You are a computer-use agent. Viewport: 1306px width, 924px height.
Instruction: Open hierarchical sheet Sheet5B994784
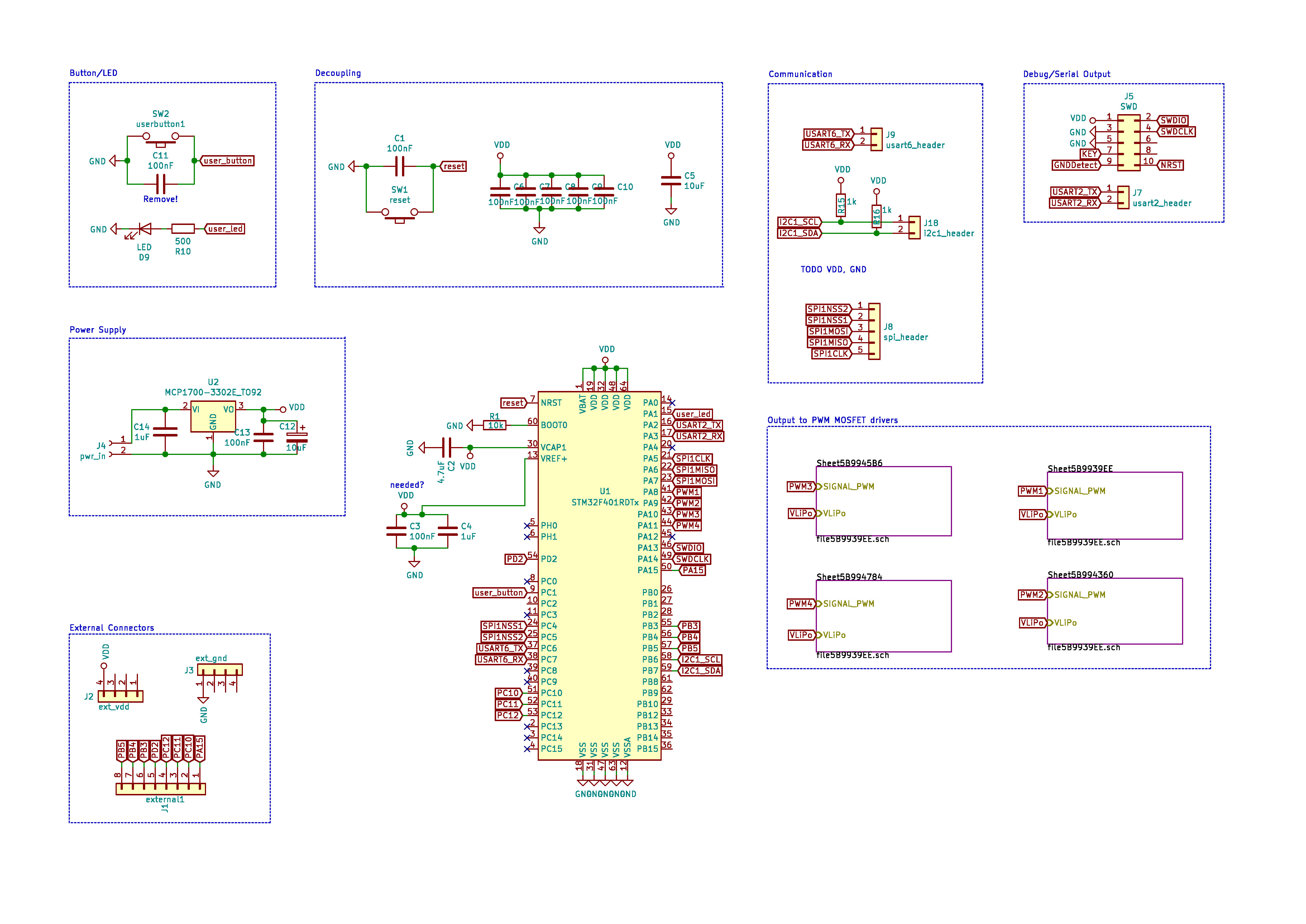884,616
